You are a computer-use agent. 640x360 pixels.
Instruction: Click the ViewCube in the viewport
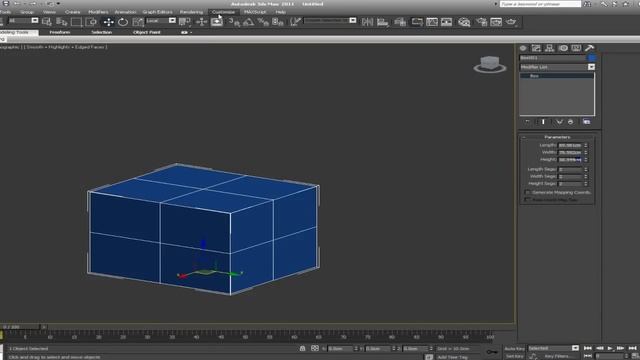coord(490,64)
